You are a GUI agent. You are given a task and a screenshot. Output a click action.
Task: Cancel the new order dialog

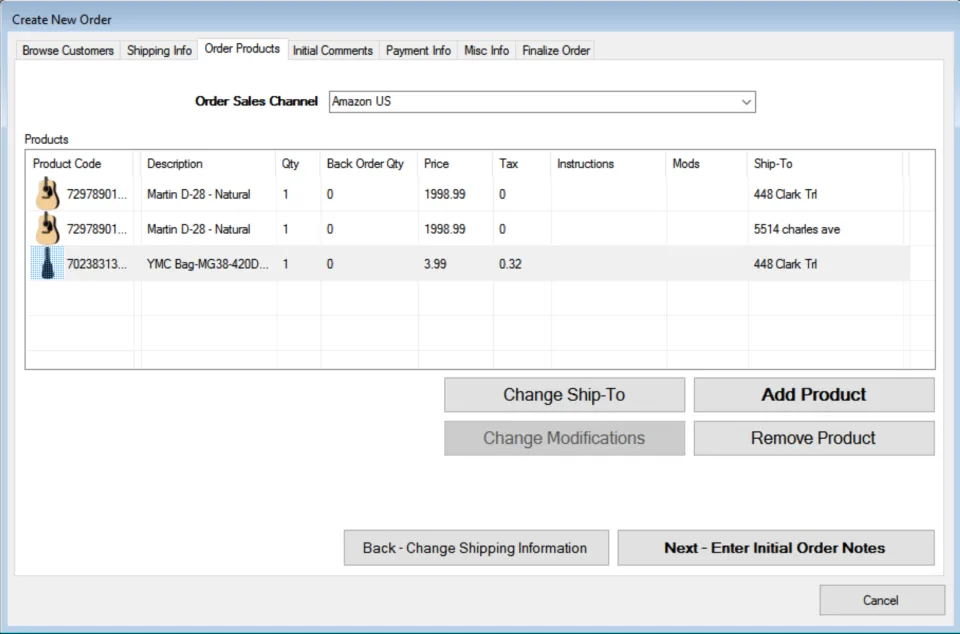[x=882, y=600]
